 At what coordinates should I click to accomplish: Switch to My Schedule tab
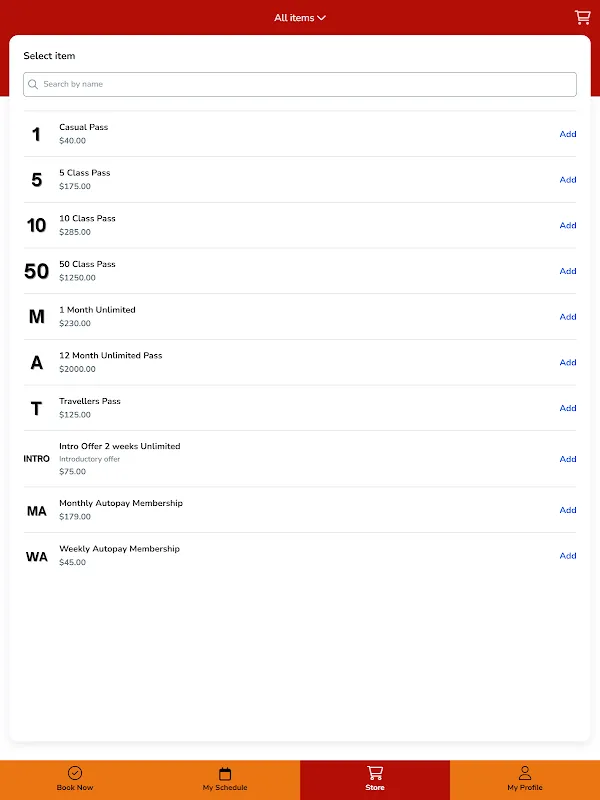point(225,779)
